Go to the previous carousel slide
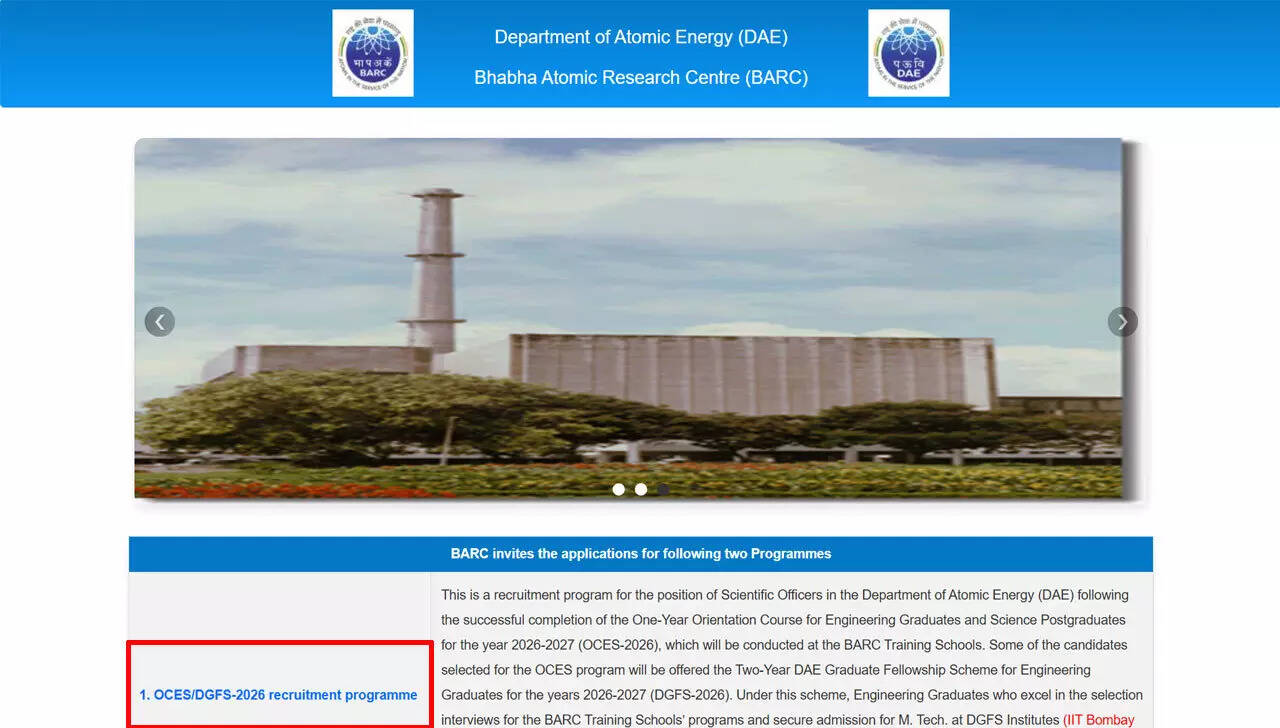The height and width of the screenshot is (728, 1280). pyautogui.click(x=160, y=322)
